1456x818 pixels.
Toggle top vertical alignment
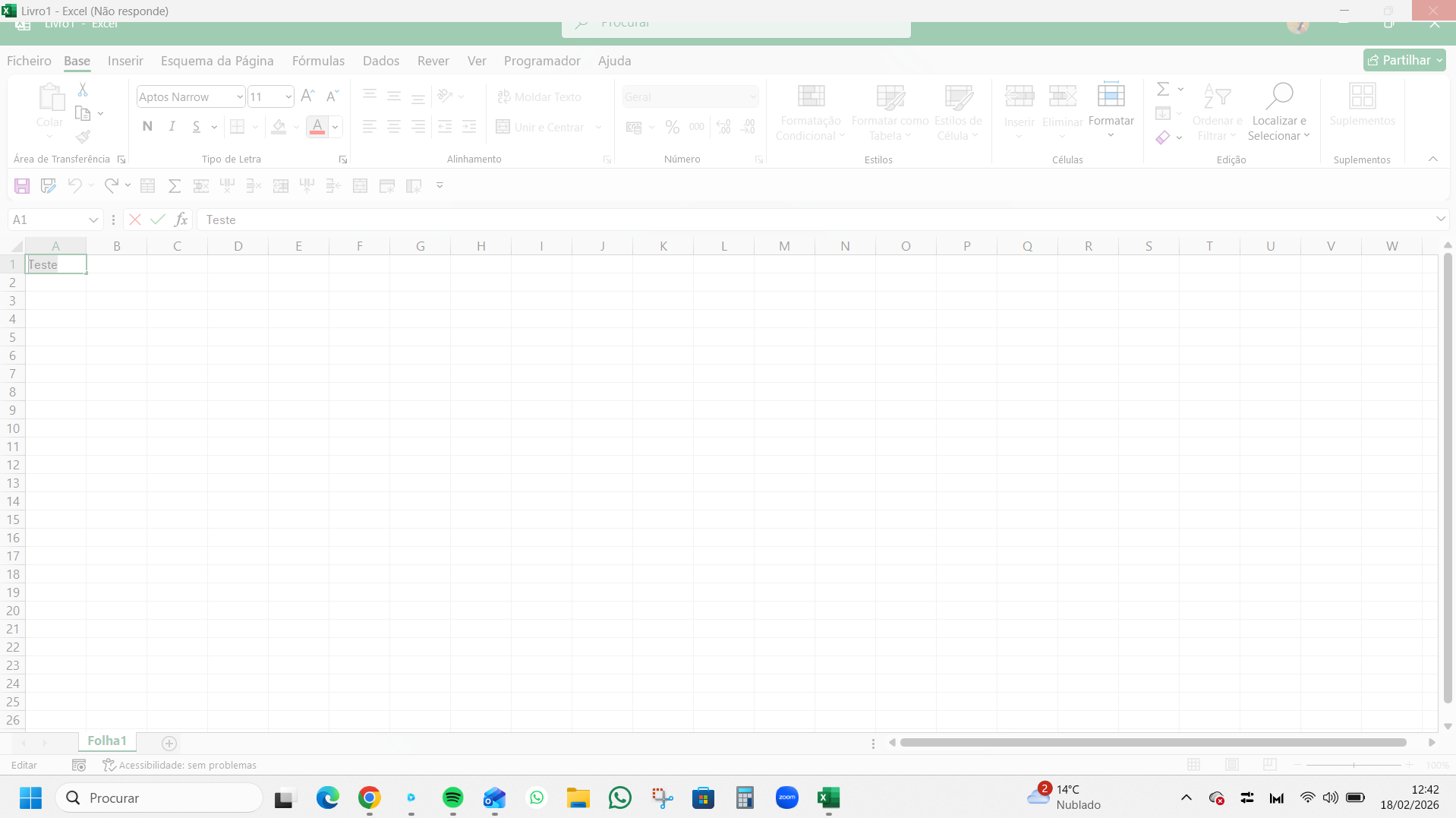click(x=370, y=96)
